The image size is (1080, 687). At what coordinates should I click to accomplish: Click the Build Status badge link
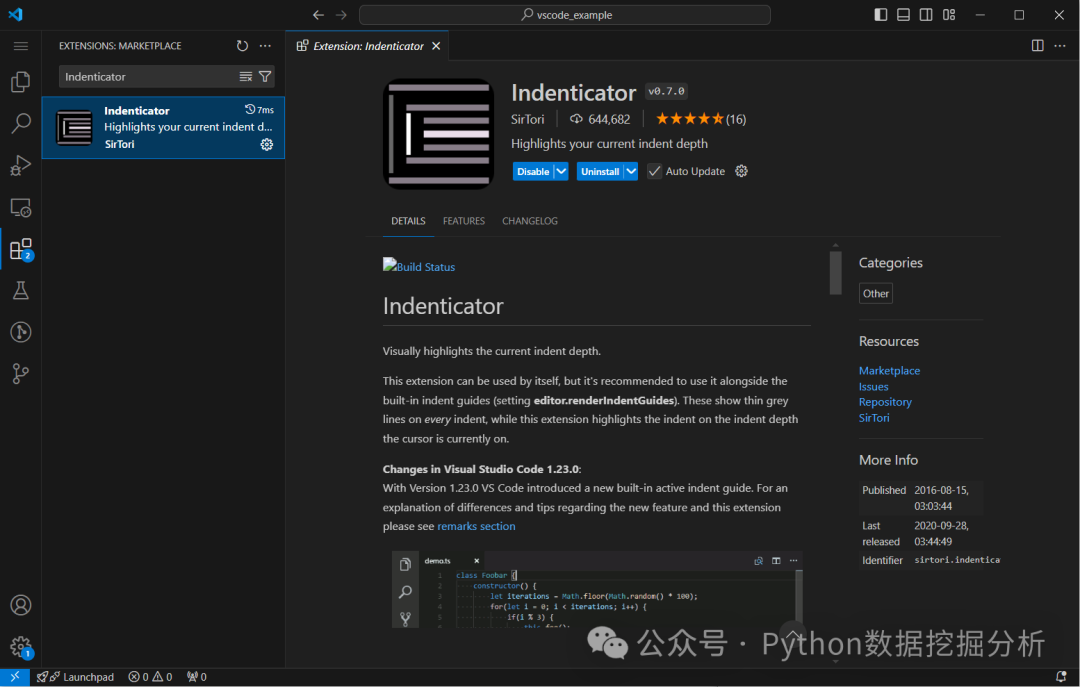tap(419, 267)
